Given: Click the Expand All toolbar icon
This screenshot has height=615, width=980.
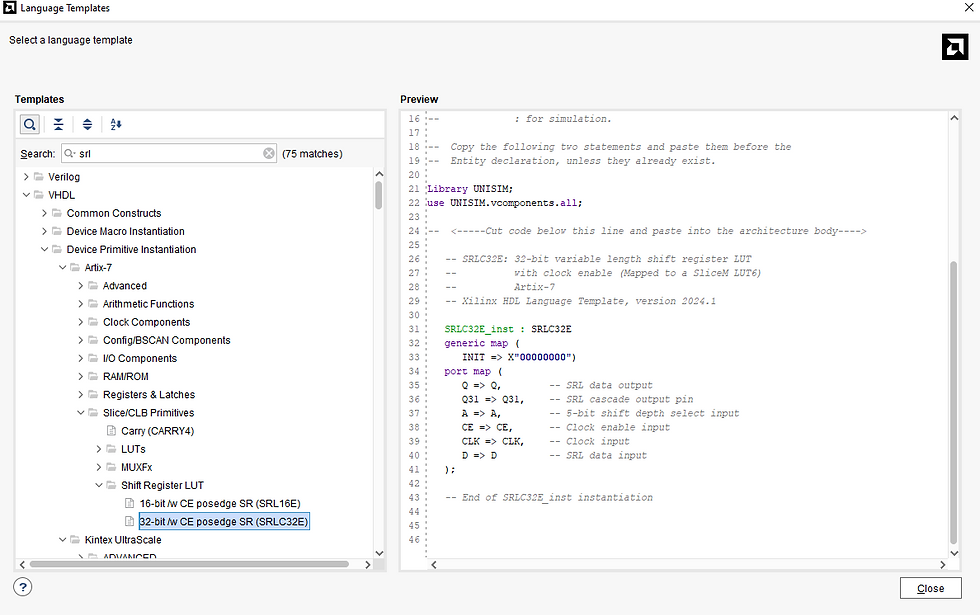Looking at the screenshot, I should (88, 124).
